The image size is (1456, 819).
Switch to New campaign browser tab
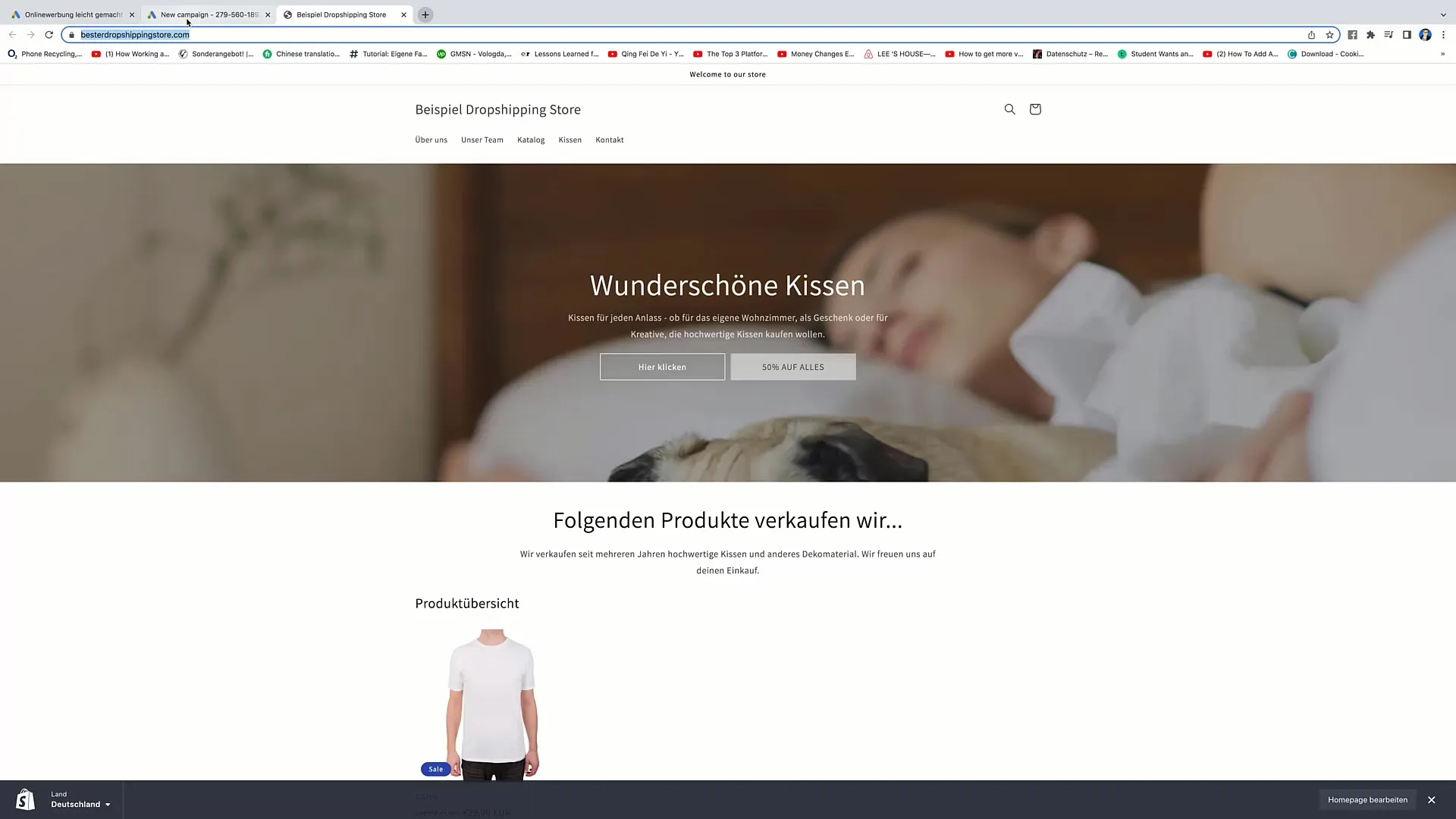pyautogui.click(x=207, y=14)
